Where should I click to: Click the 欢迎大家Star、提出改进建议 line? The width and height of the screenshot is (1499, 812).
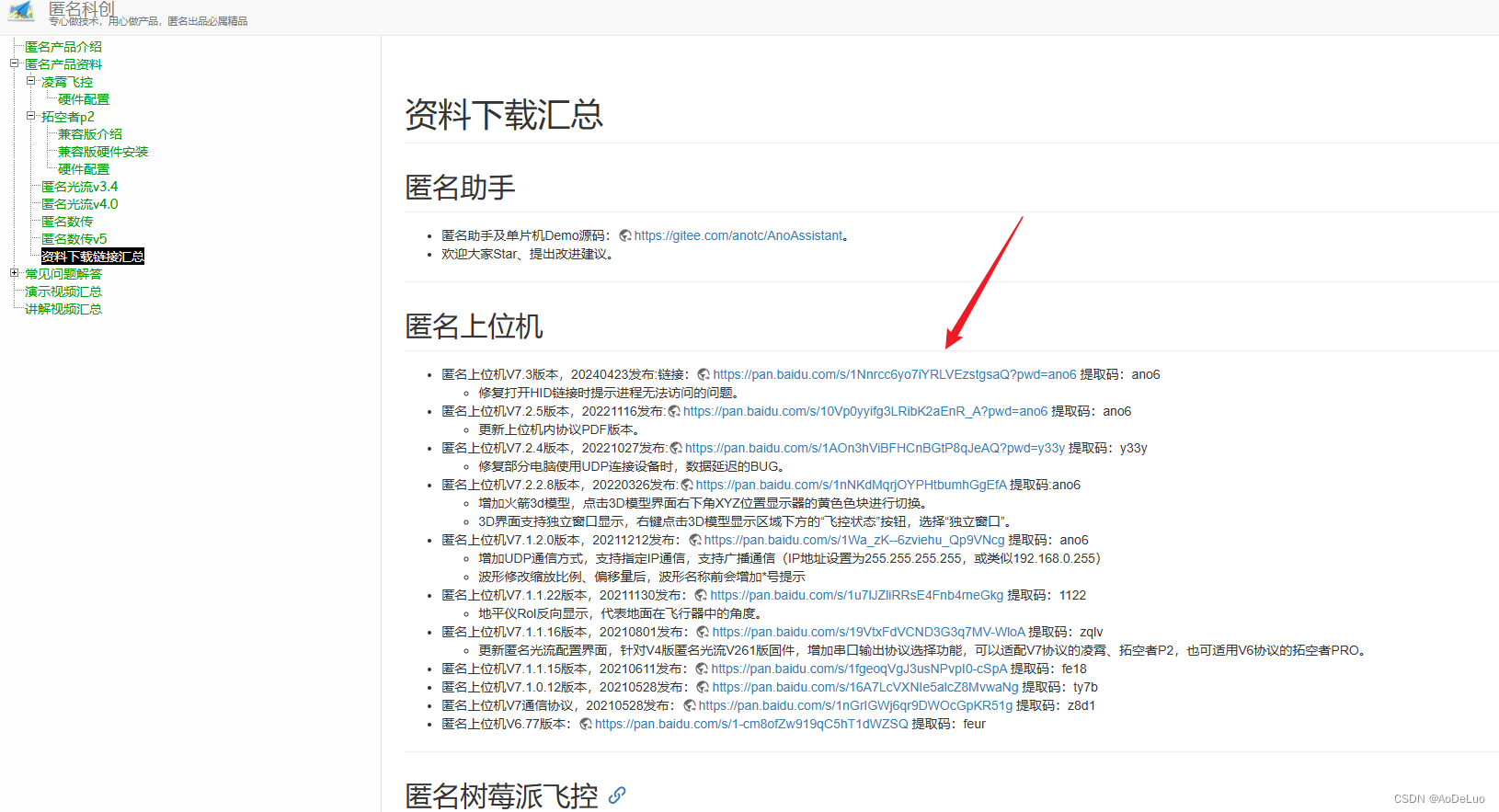pyautogui.click(x=528, y=255)
